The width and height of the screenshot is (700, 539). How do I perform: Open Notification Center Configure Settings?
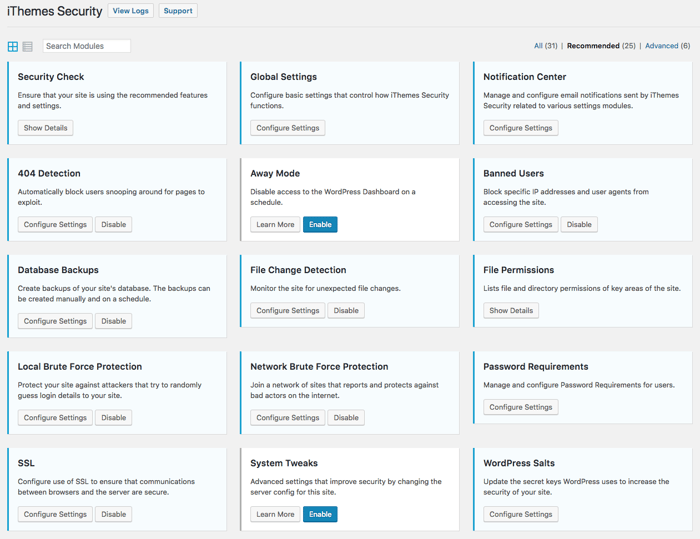520,128
